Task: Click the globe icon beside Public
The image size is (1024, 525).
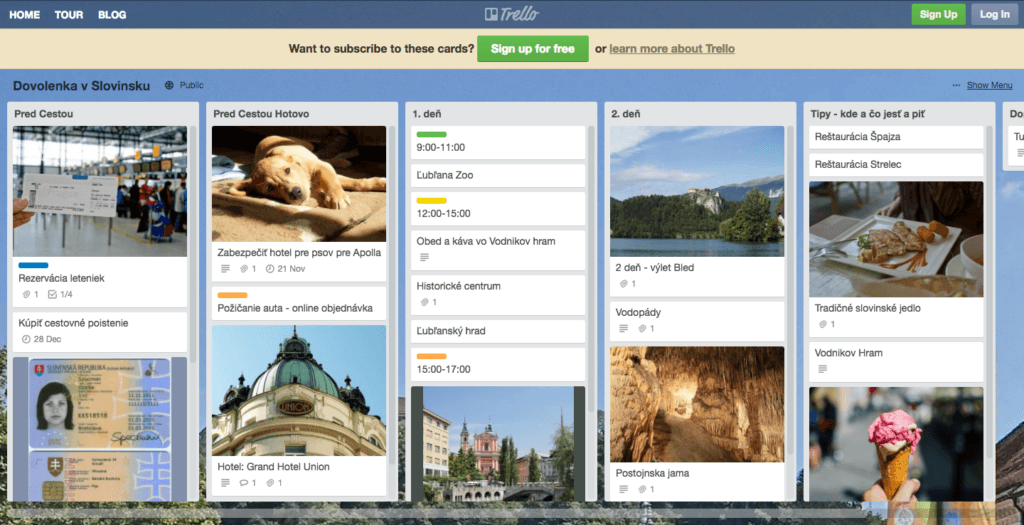Action: pos(169,86)
